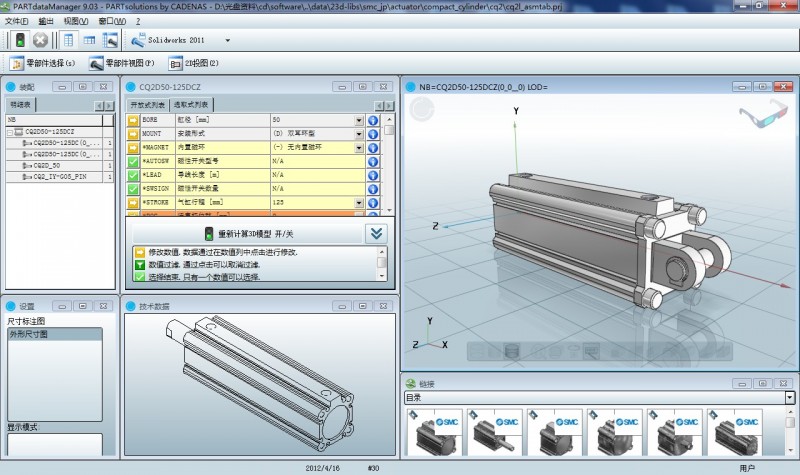Select the first SMC cylinder thumbnail
The width and height of the screenshot is (800, 475).
(435, 432)
